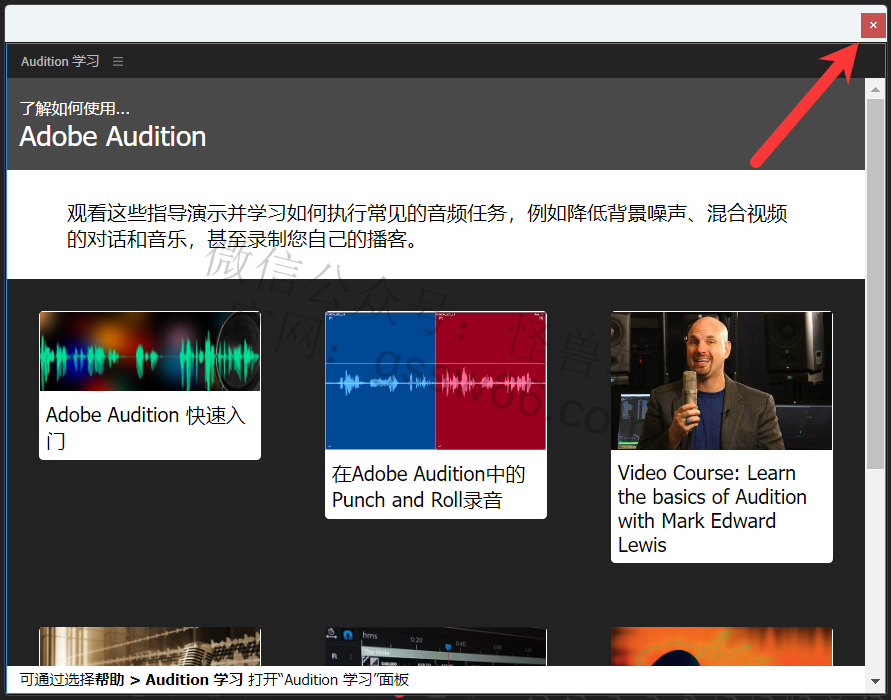The width and height of the screenshot is (891, 700).
Task: Open the Mark Edward Lewis video thumbnail
Action: 722,380
